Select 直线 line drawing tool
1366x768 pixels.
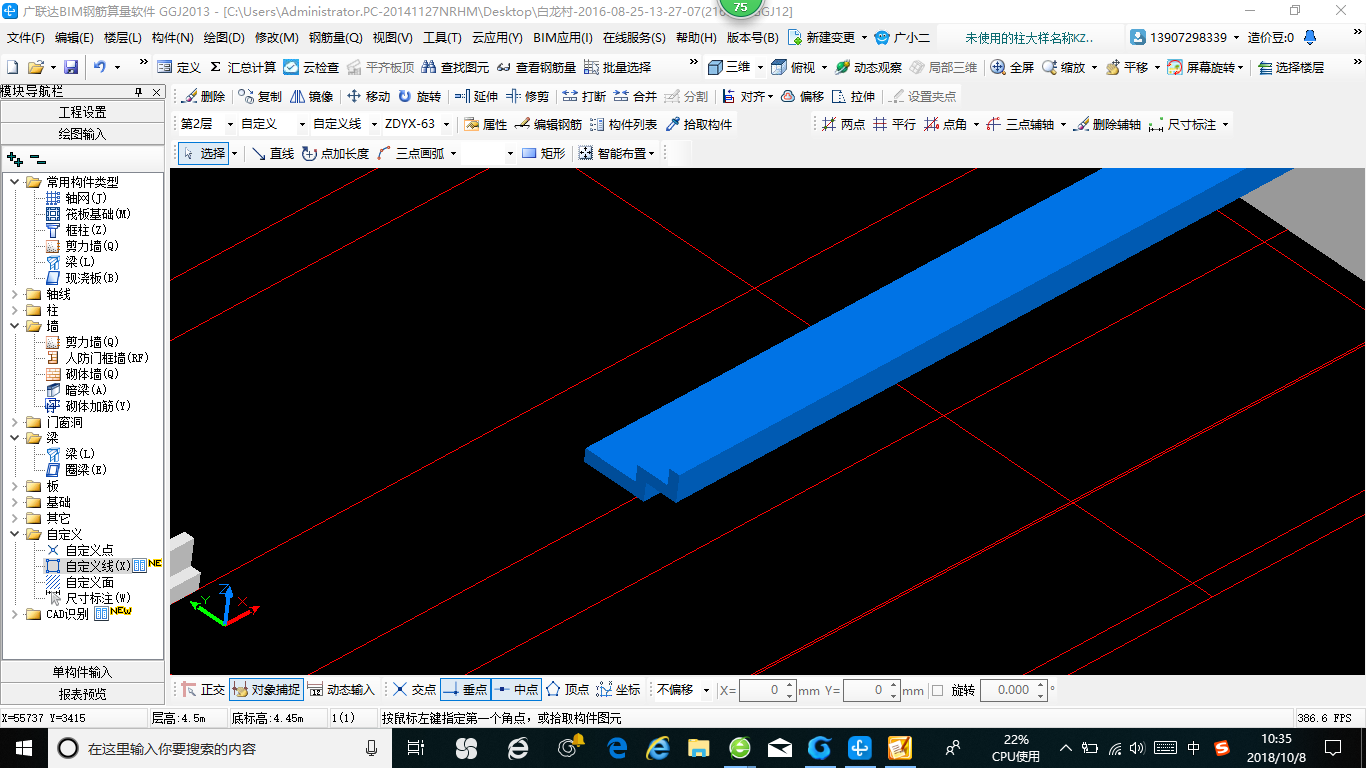[x=272, y=153]
